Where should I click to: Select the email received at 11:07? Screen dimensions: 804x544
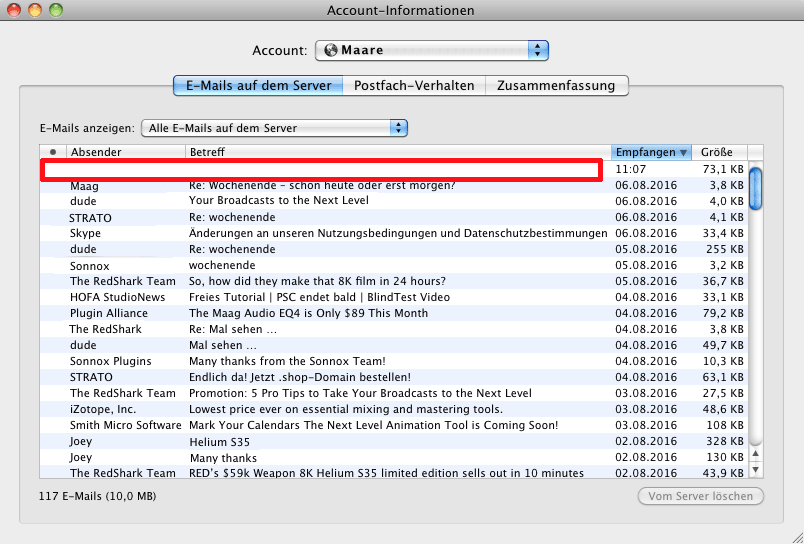pyautogui.click(x=394, y=169)
